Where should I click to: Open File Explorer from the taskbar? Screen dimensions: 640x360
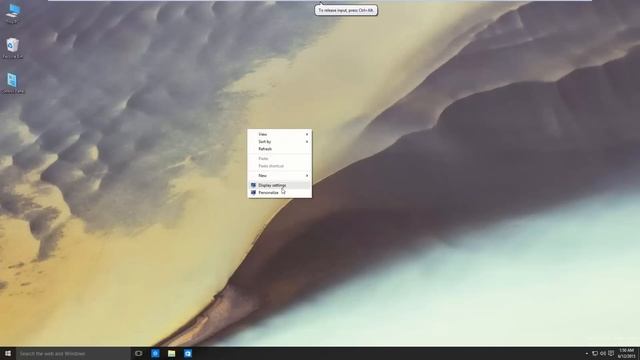click(171, 353)
